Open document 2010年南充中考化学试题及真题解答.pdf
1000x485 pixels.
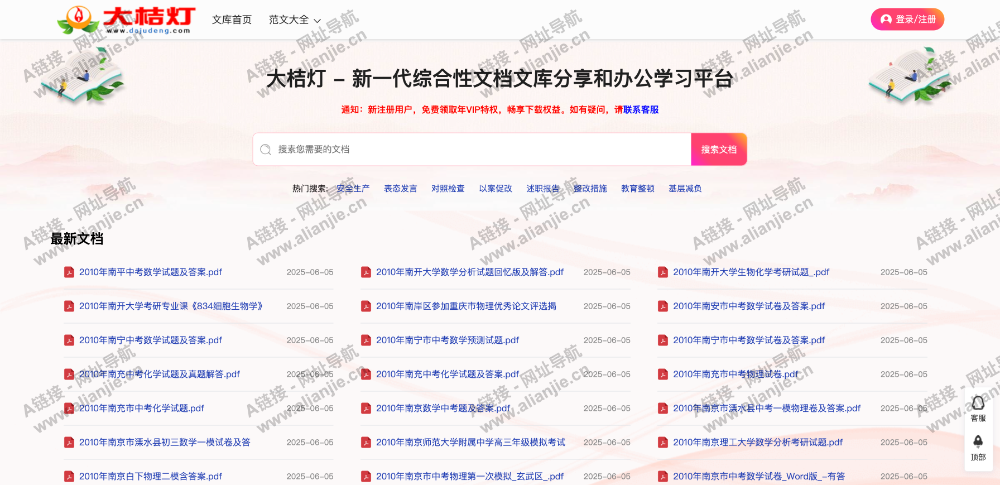click(x=159, y=374)
